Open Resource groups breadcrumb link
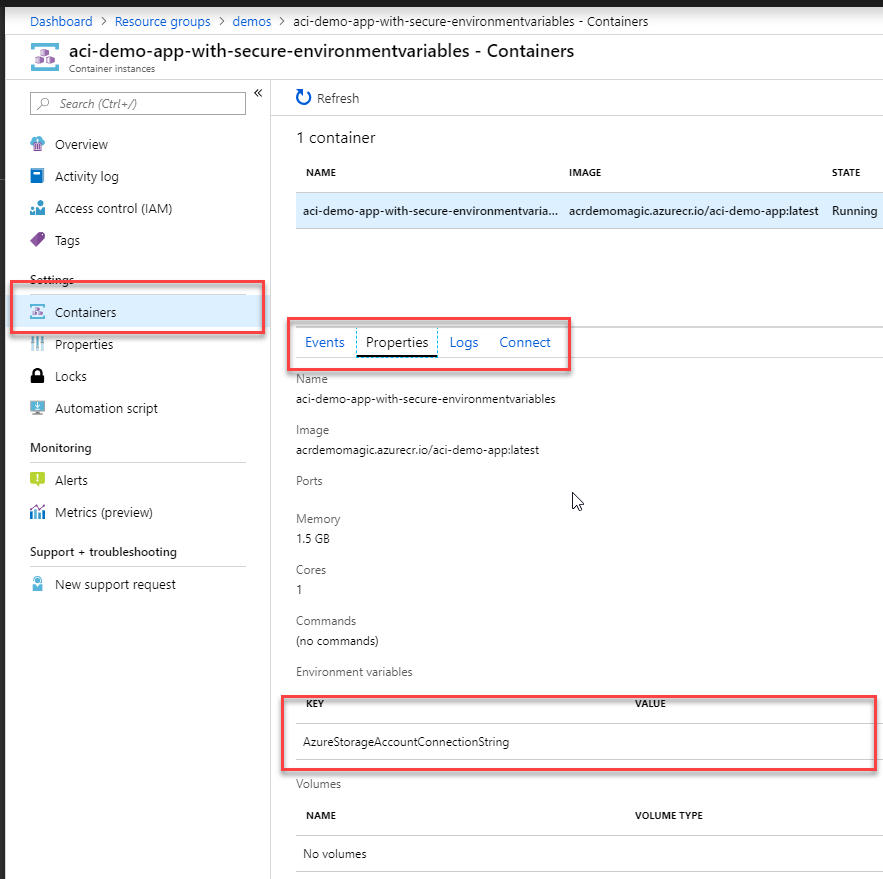 [162, 21]
